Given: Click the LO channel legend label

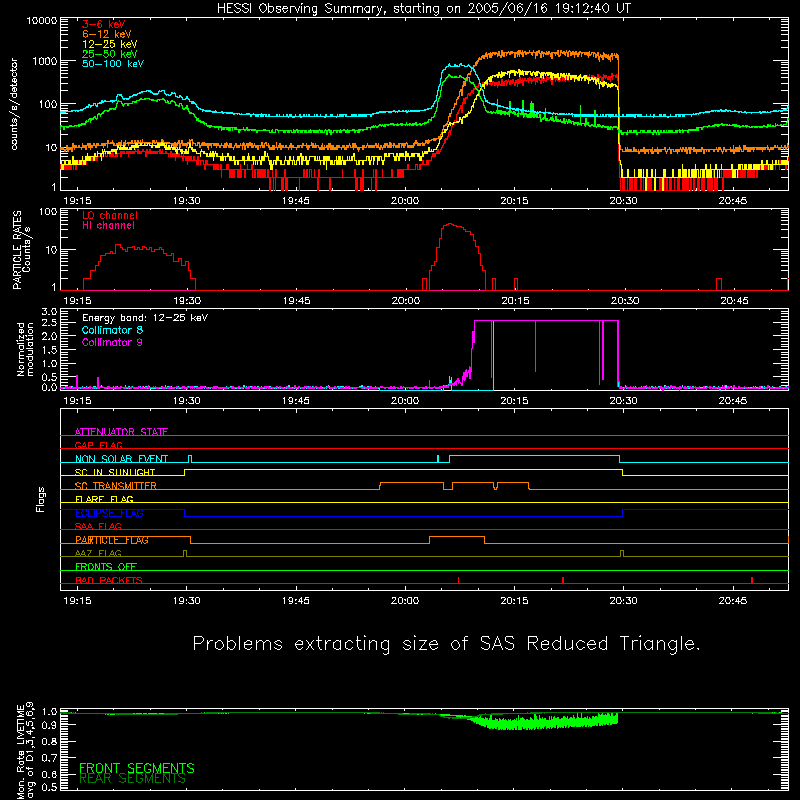Looking at the screenshot, I should [x=110, y=215].
